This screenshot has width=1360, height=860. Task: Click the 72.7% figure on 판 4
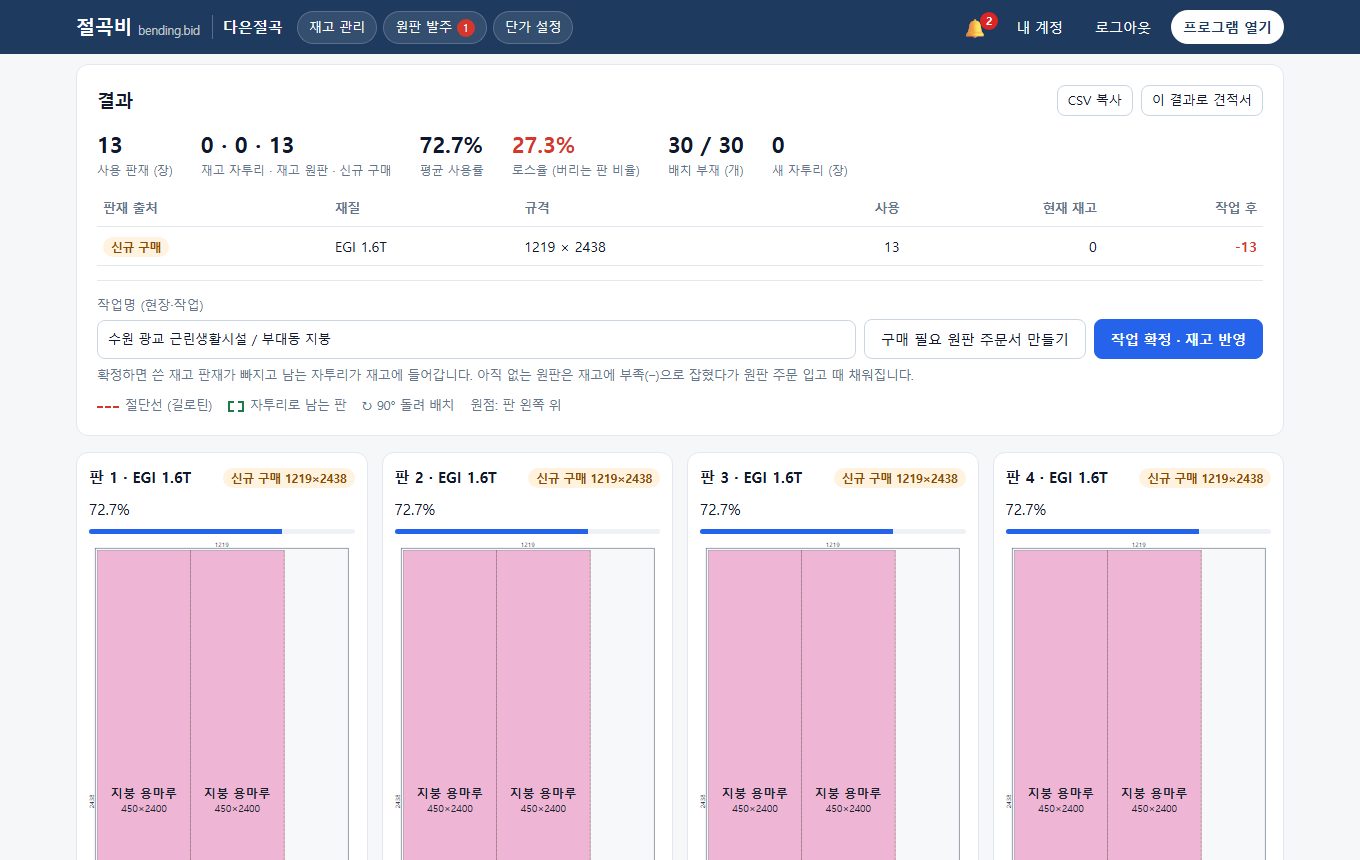click(1026, 510)
